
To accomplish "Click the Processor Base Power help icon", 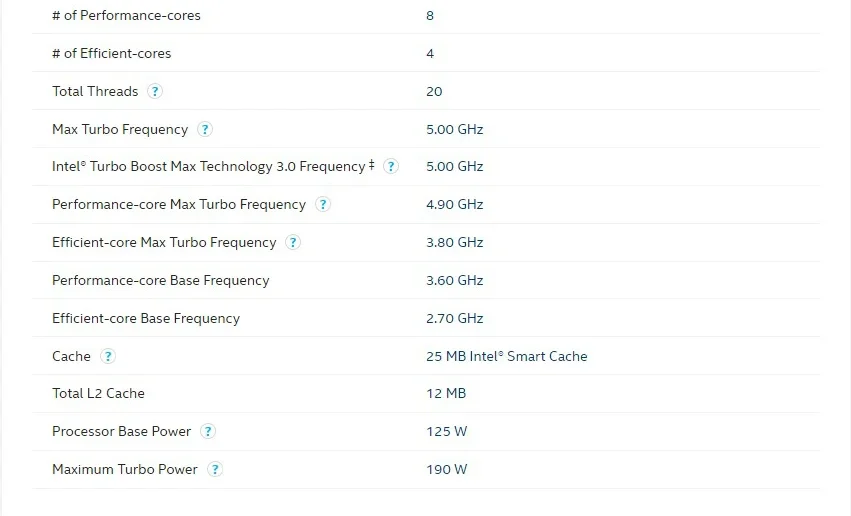I will [208, 431].
